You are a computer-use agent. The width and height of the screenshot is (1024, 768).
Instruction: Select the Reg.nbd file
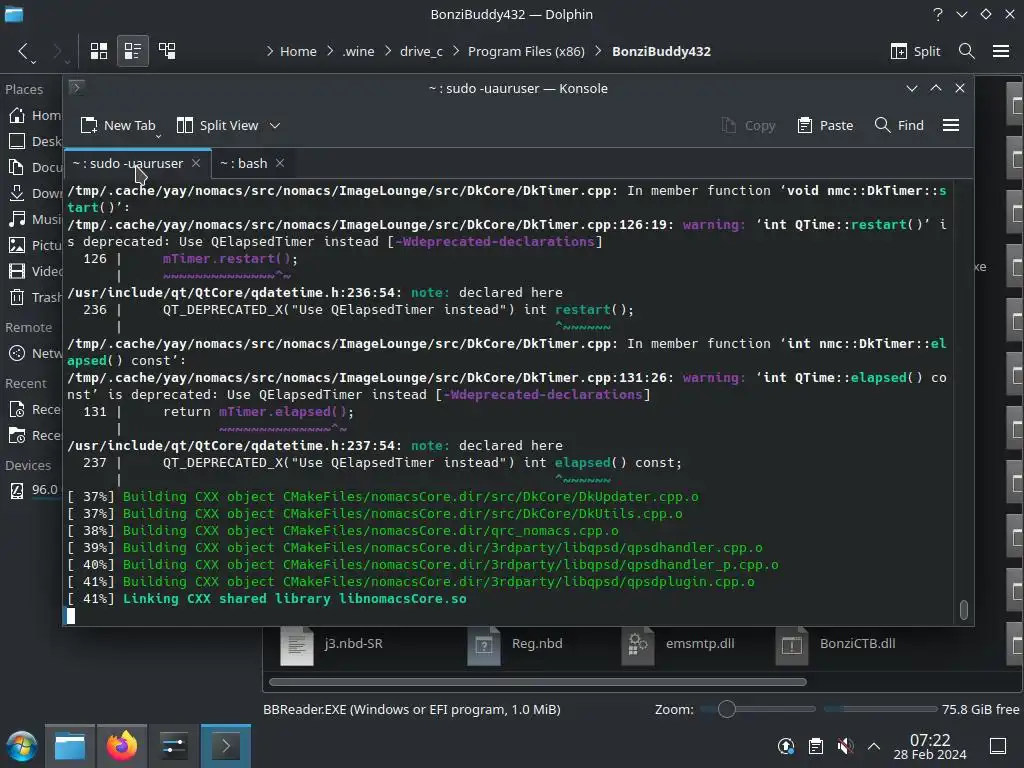pos(516,645)
